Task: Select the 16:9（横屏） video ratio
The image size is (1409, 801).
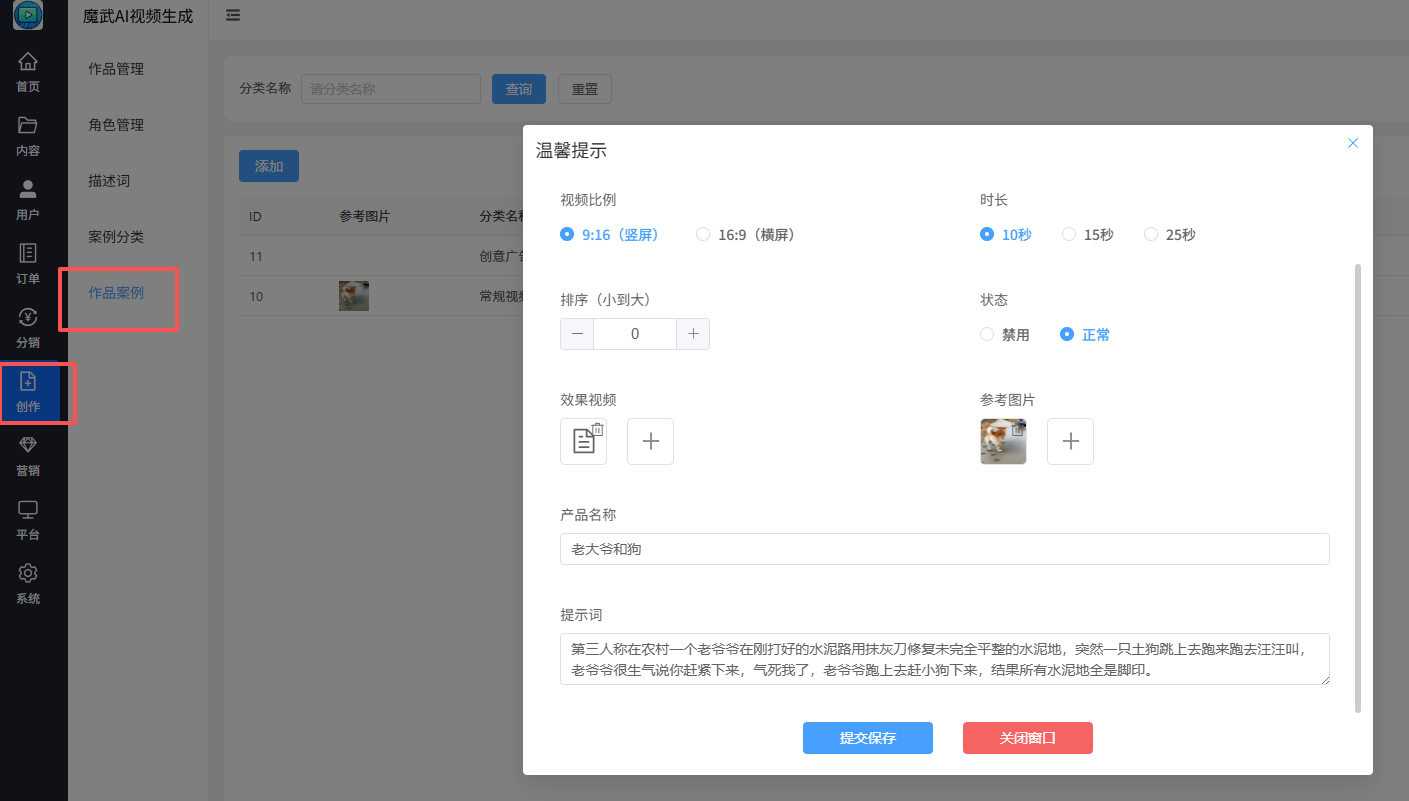Action: pyautogui.click(x=703, y=234)
